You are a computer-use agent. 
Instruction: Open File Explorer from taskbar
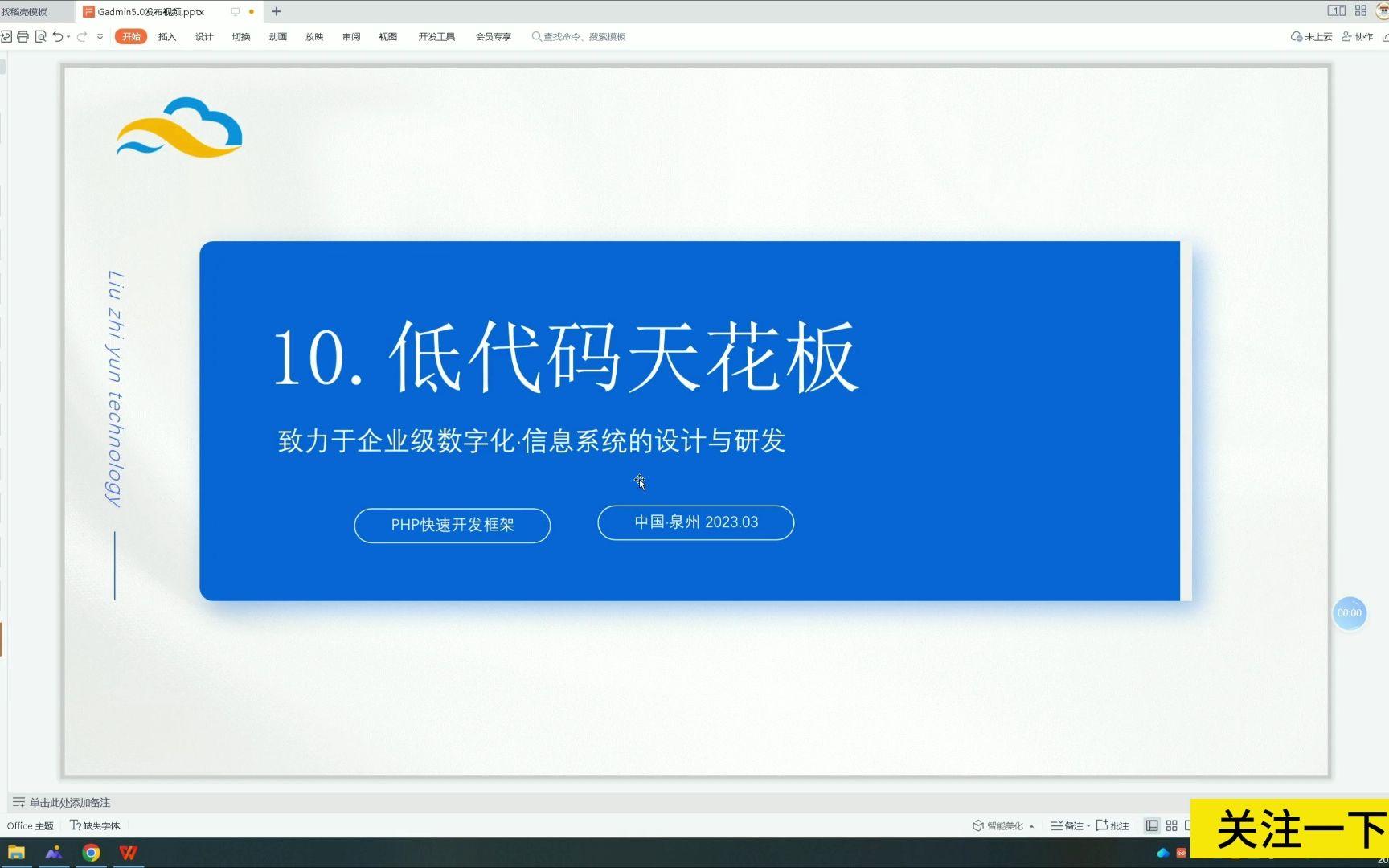pyautogui.click(x=16, y=853)
